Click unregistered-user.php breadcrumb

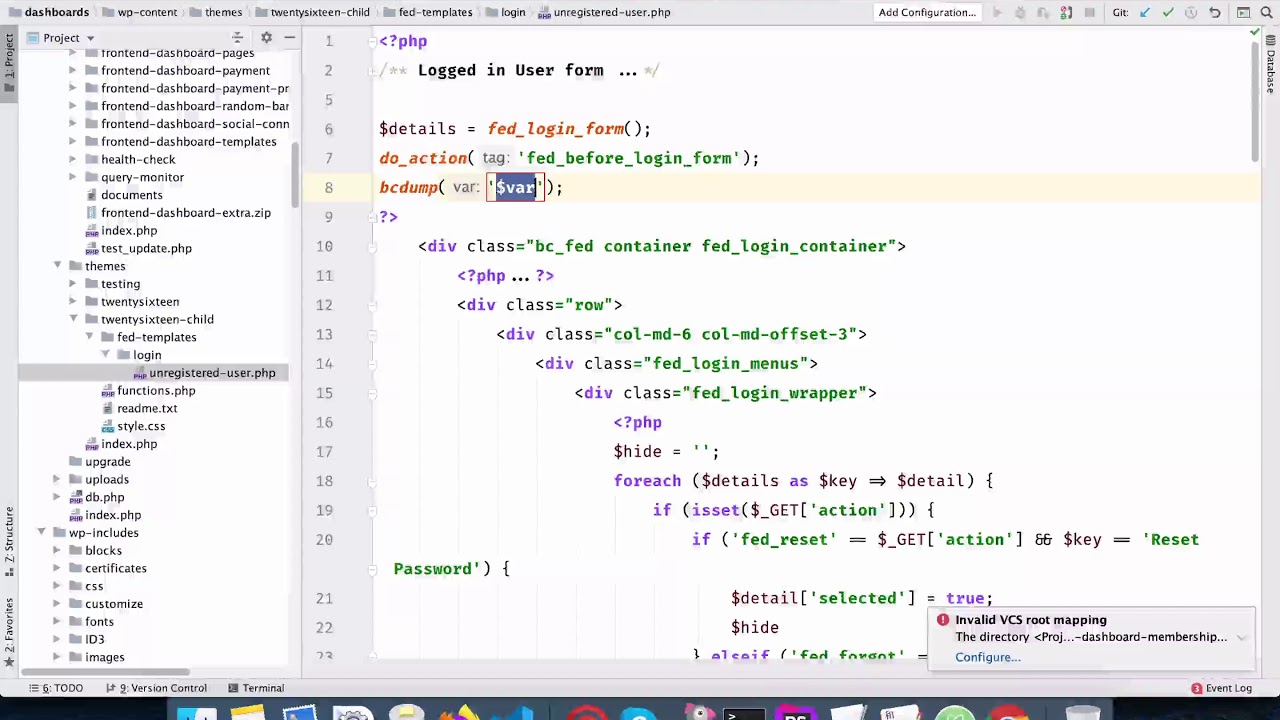(x=604, y=12)
